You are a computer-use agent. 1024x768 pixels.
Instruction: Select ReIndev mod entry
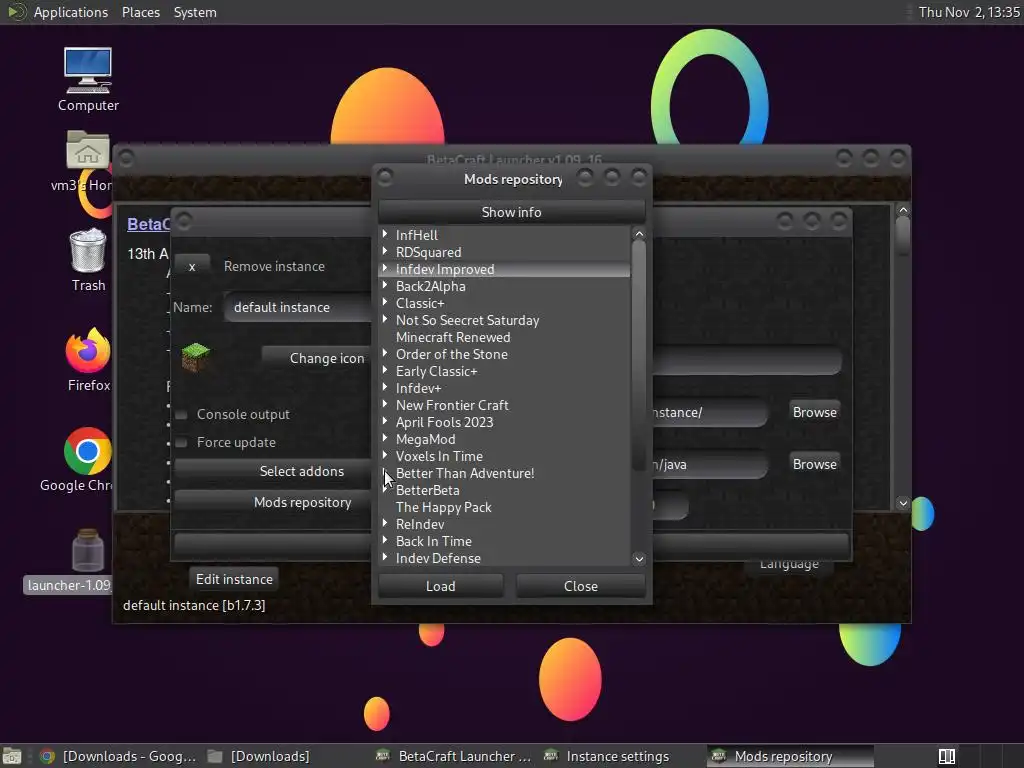[420, 524]
